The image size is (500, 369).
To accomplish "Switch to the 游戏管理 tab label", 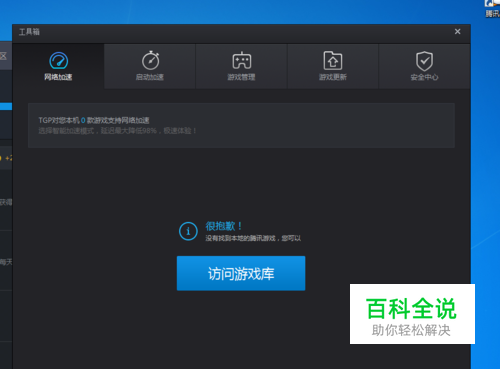I will point(241,77).
